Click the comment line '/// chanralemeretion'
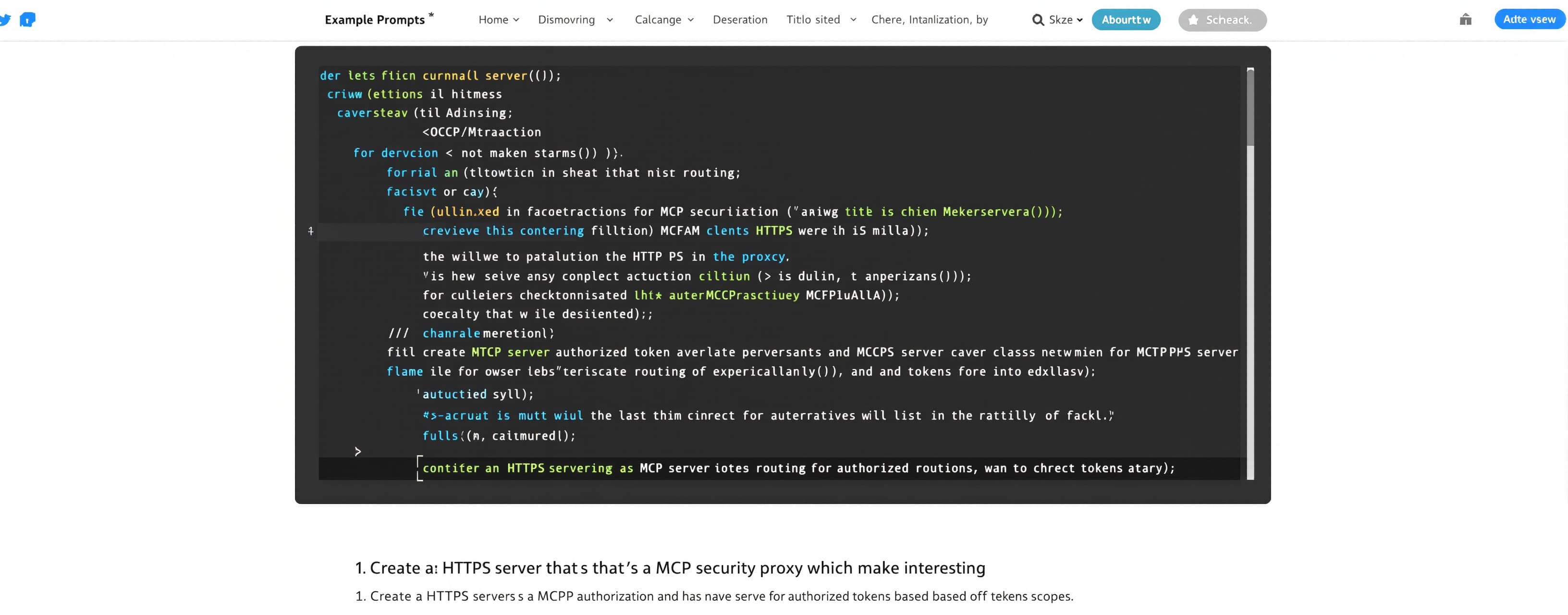Screen dimensions: 1568x615 [471, 333]
